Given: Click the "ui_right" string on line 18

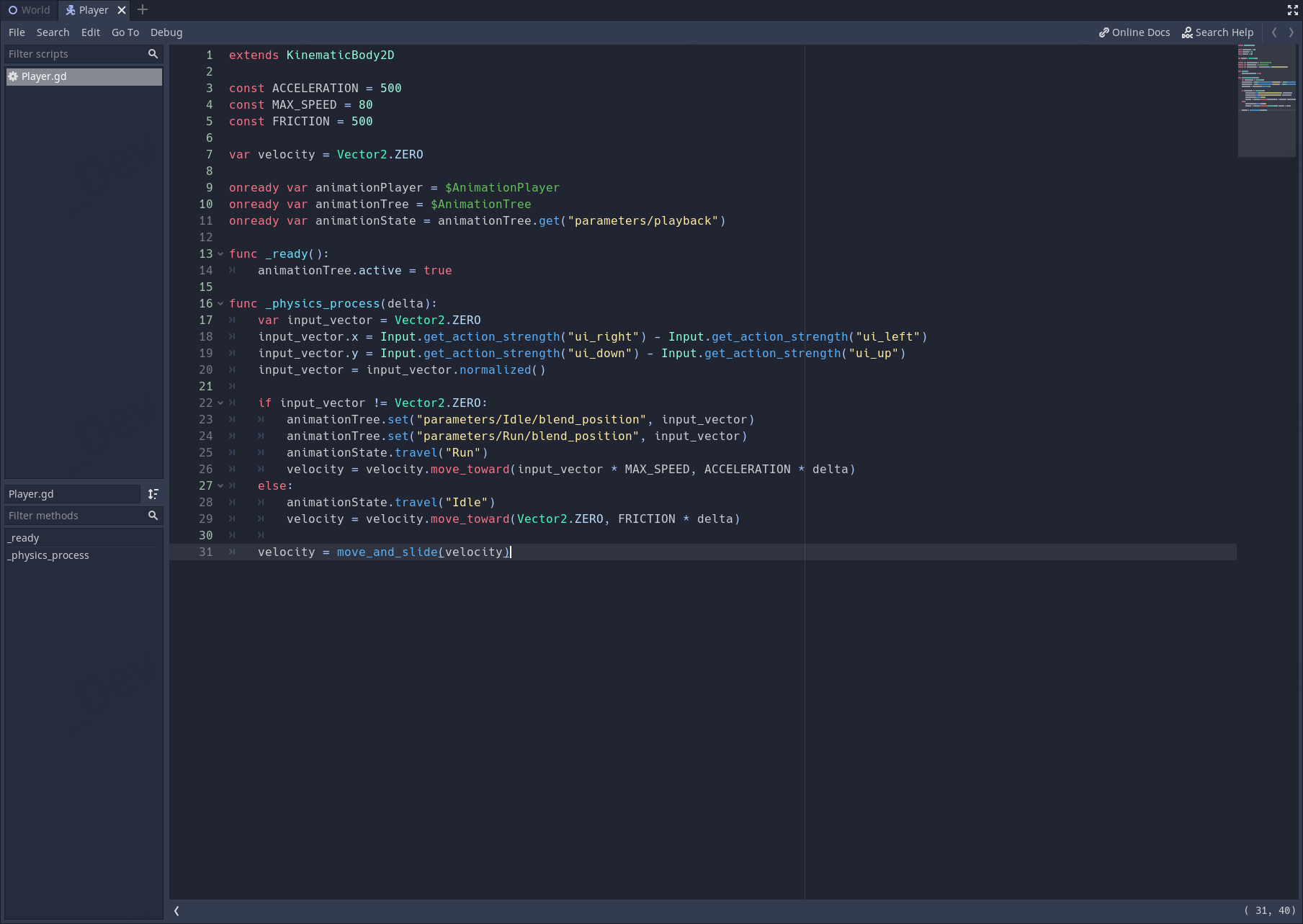Looking at the screenshot, I should pyautogui.click(x=604, y=336).
